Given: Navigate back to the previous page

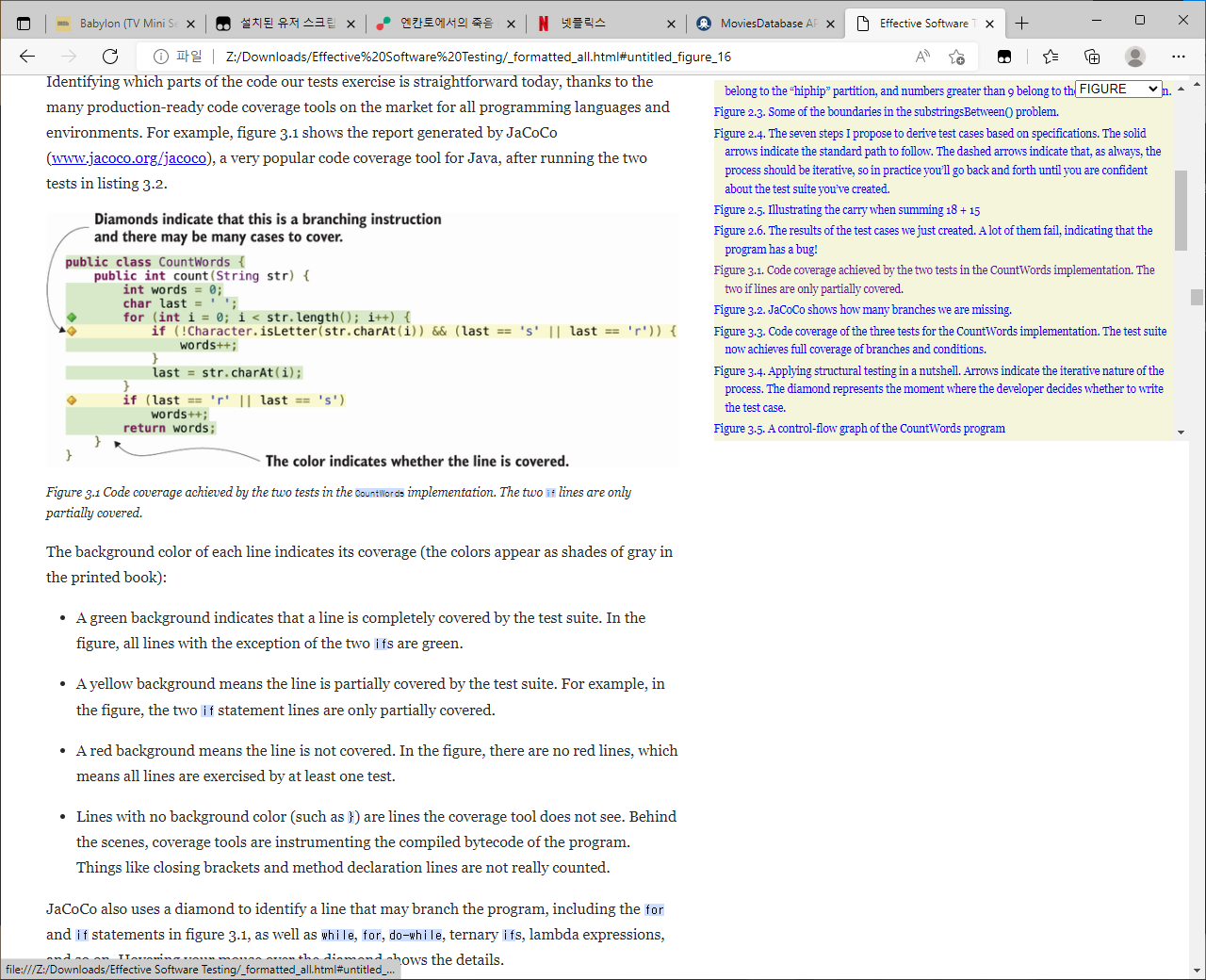Looking at the screenshot, I should tap(26, 57).
